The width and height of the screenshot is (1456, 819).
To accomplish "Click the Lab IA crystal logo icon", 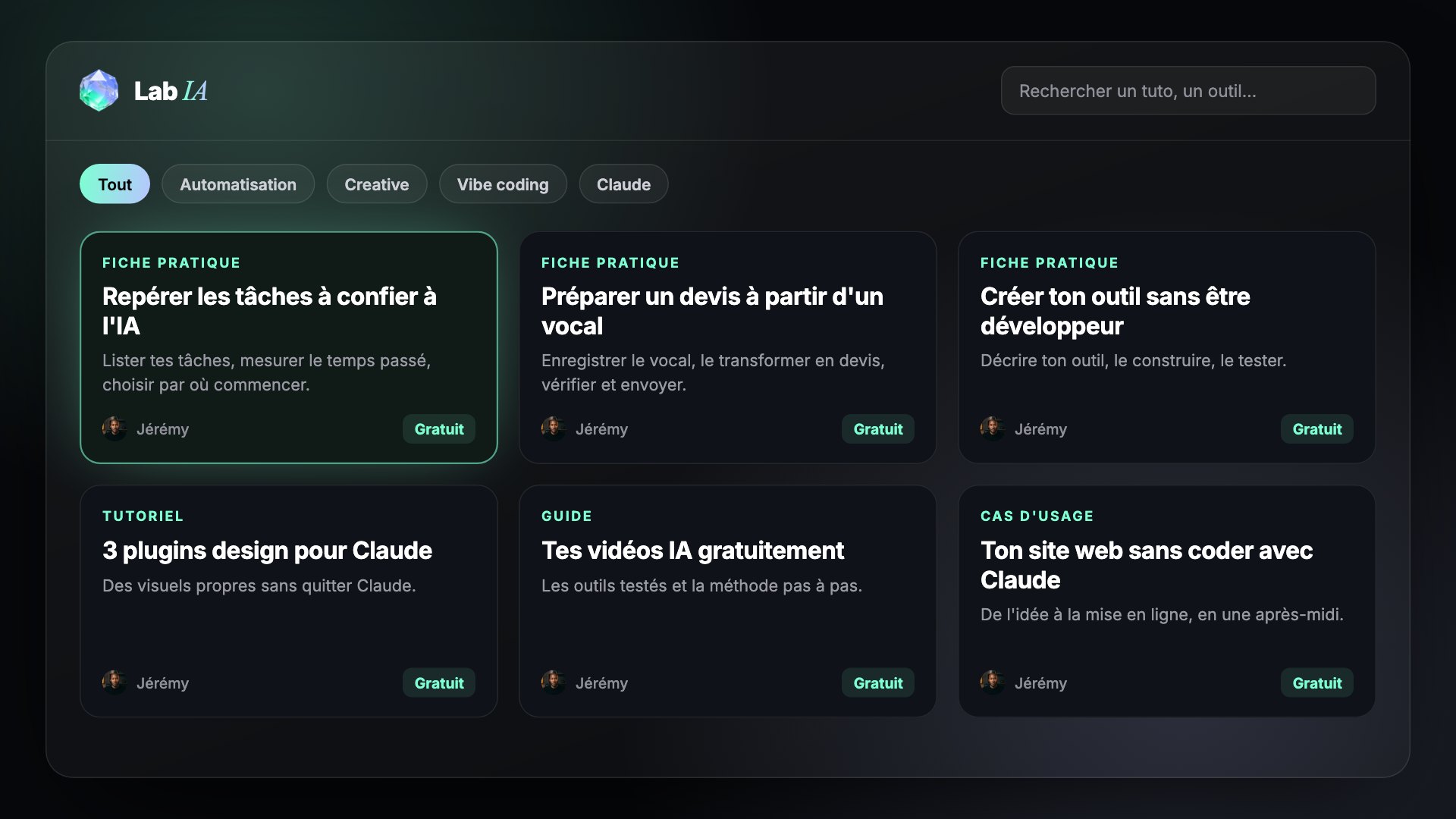I will [x=99, y=90].
